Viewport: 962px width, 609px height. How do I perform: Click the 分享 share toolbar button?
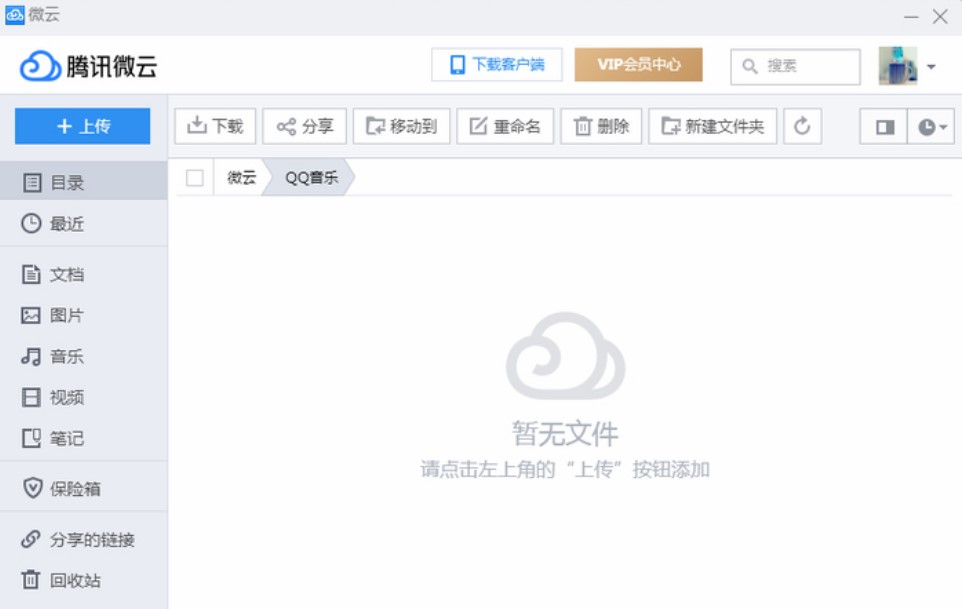pyautogui.click(x=304, y=126)
